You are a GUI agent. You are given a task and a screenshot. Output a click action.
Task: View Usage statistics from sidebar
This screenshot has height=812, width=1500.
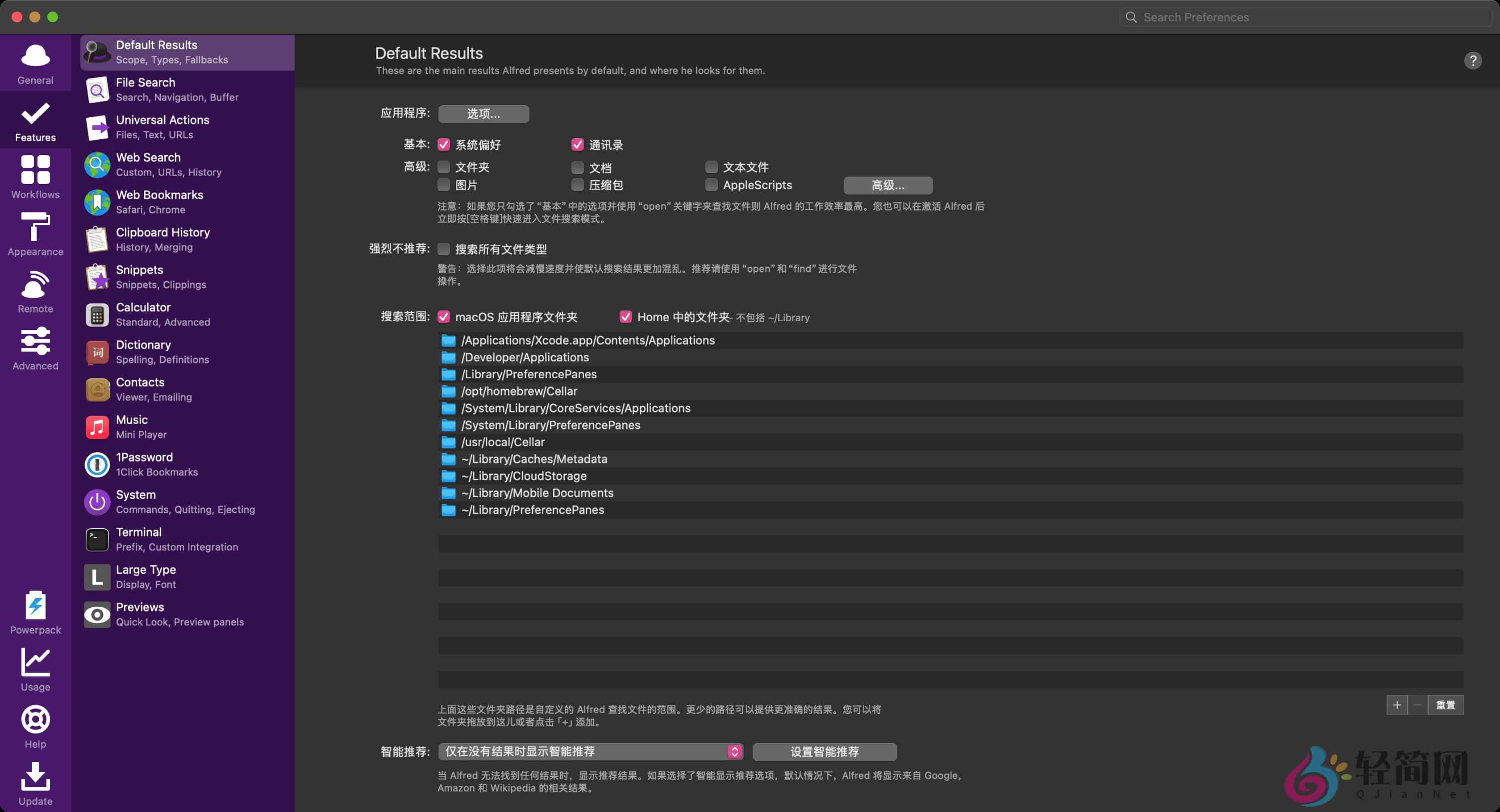[35, 668]
